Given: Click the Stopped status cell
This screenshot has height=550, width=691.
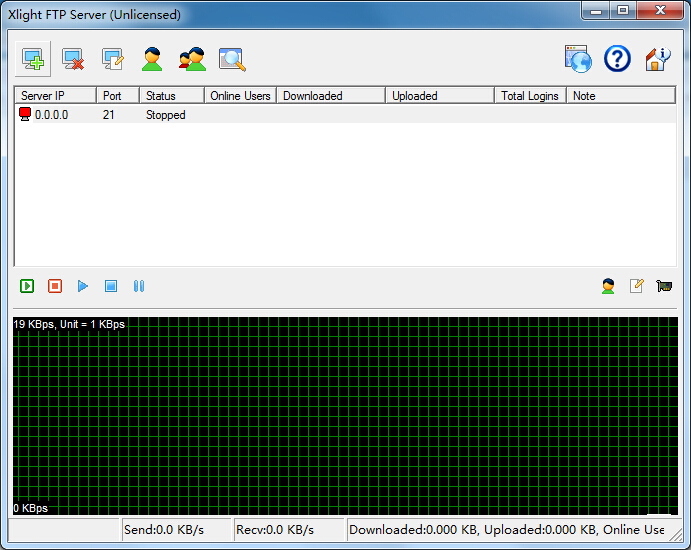Looking at the screenshot, I should pyautogui.click(x=166, y=115).
